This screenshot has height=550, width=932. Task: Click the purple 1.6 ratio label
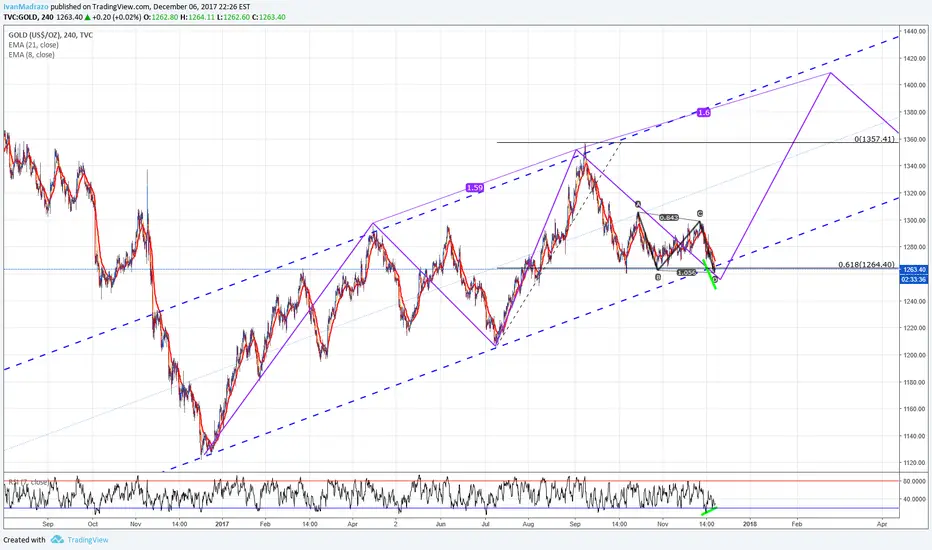703,112
